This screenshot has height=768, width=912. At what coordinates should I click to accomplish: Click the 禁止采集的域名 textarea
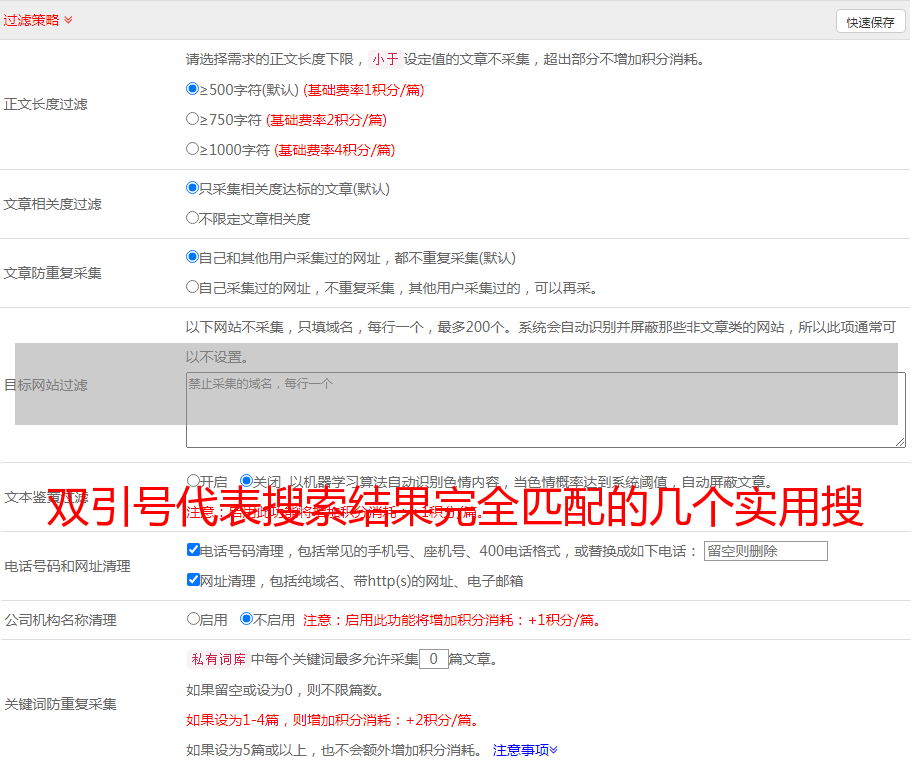coord(546,410)
